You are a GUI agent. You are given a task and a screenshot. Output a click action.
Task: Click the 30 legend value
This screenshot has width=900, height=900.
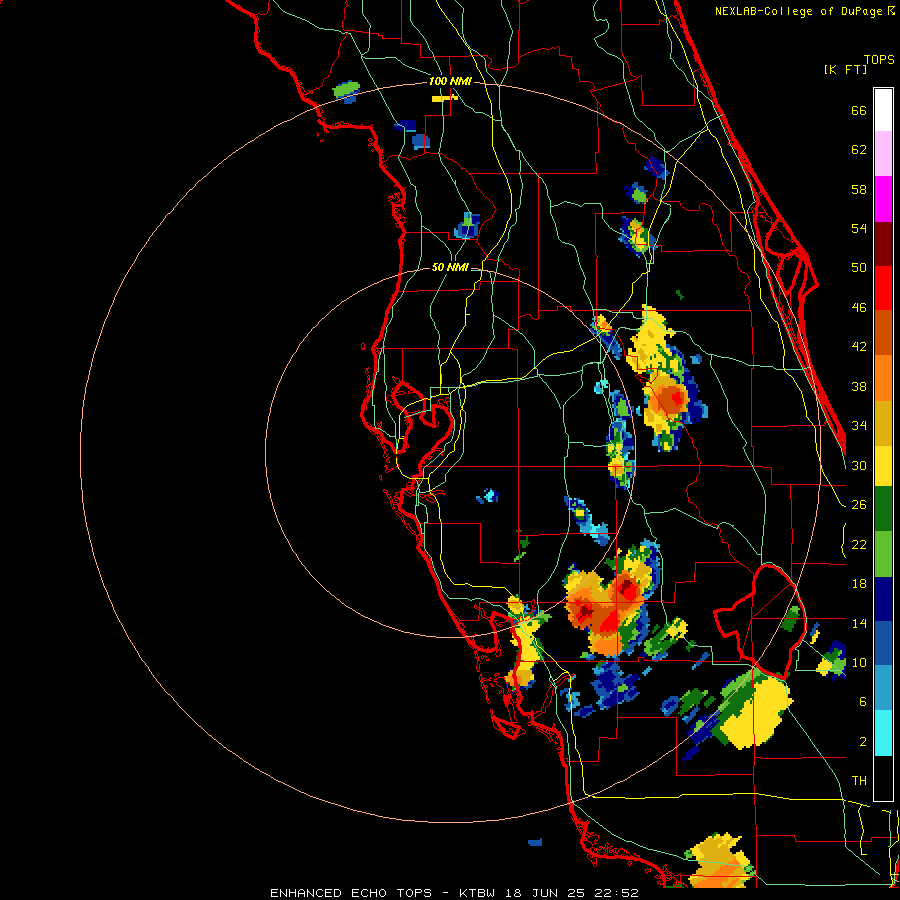coord(859,465)
